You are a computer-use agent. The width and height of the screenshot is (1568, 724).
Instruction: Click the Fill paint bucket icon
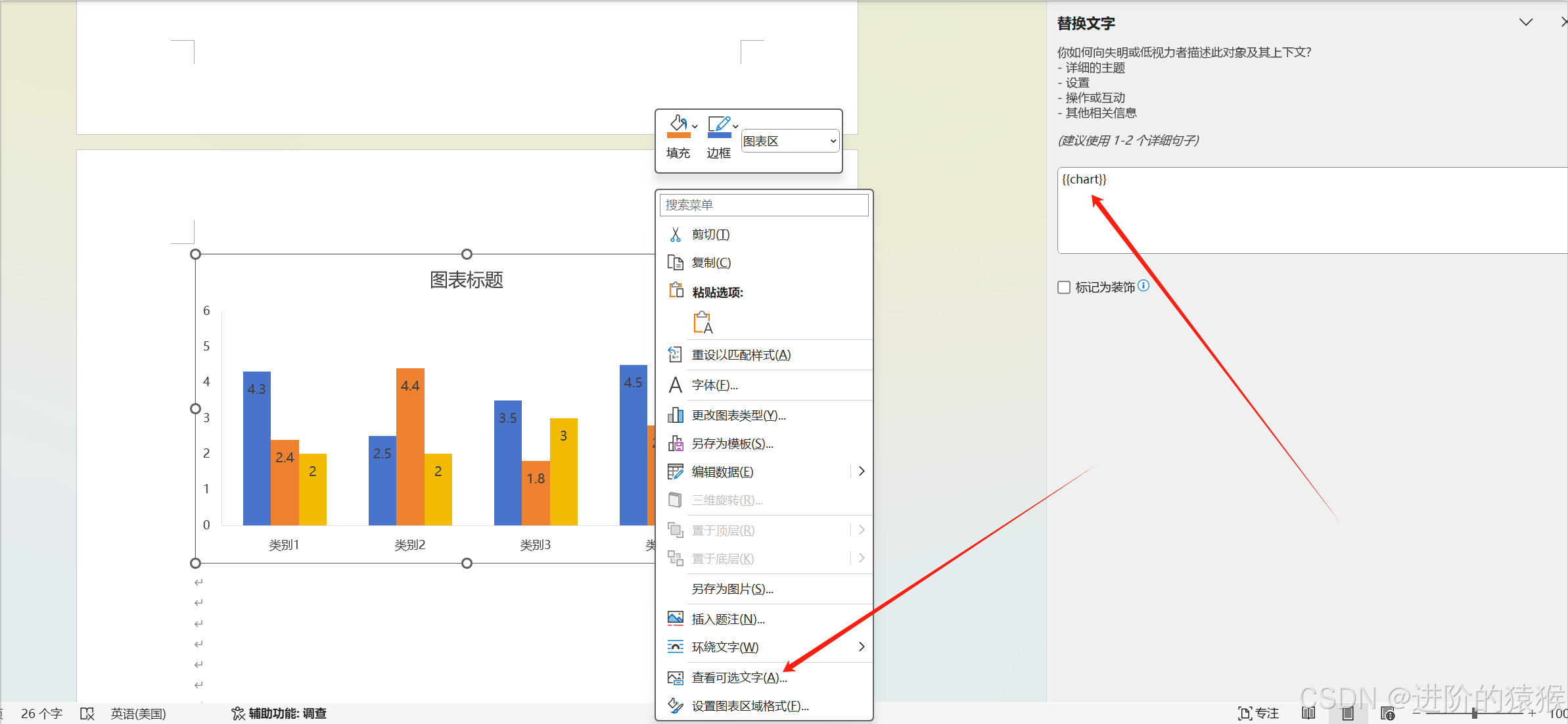[x=678, y=126]
